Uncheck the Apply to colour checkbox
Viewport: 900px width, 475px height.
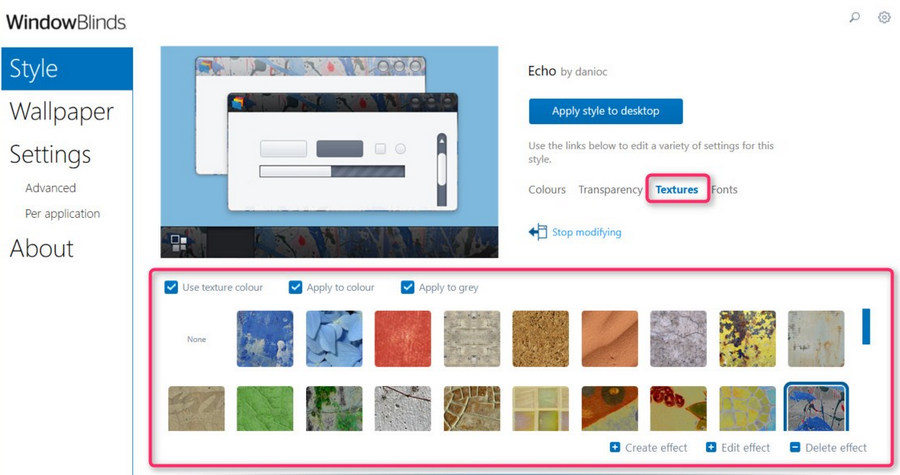tap(295, 287)
